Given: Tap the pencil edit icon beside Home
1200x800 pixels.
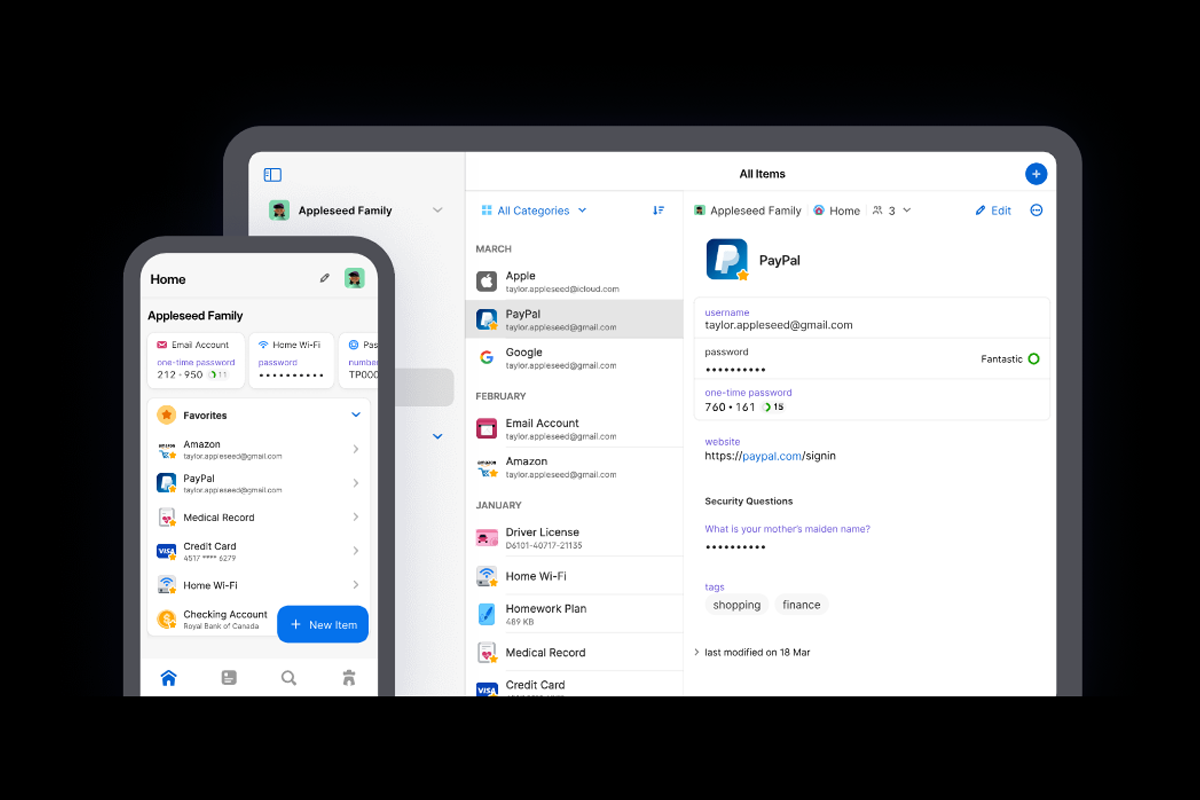Looking at the screenshot, I should tap(324, 278).
